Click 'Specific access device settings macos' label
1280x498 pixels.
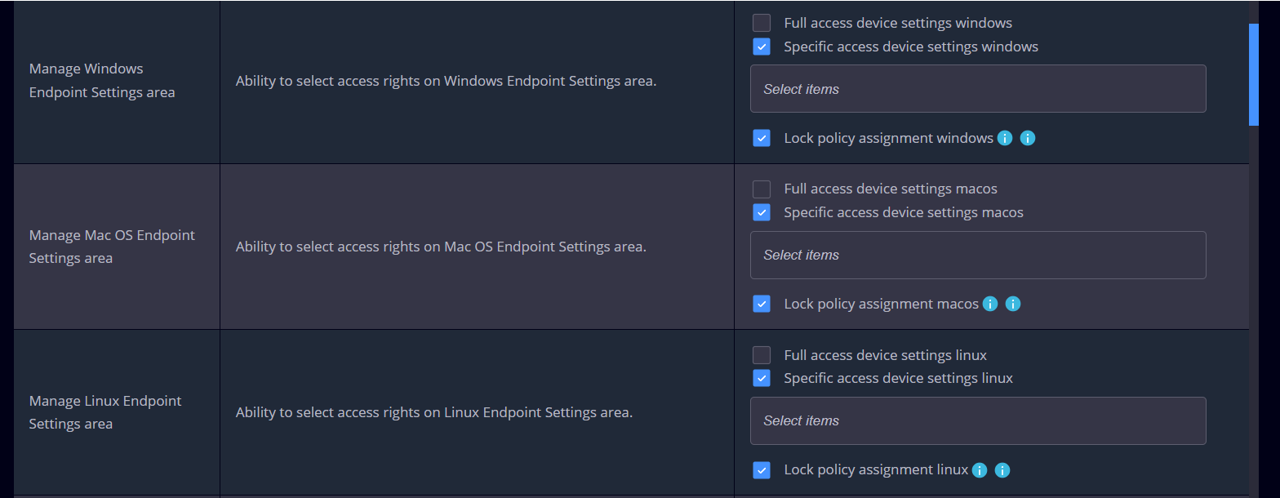[x=904, y=212]
